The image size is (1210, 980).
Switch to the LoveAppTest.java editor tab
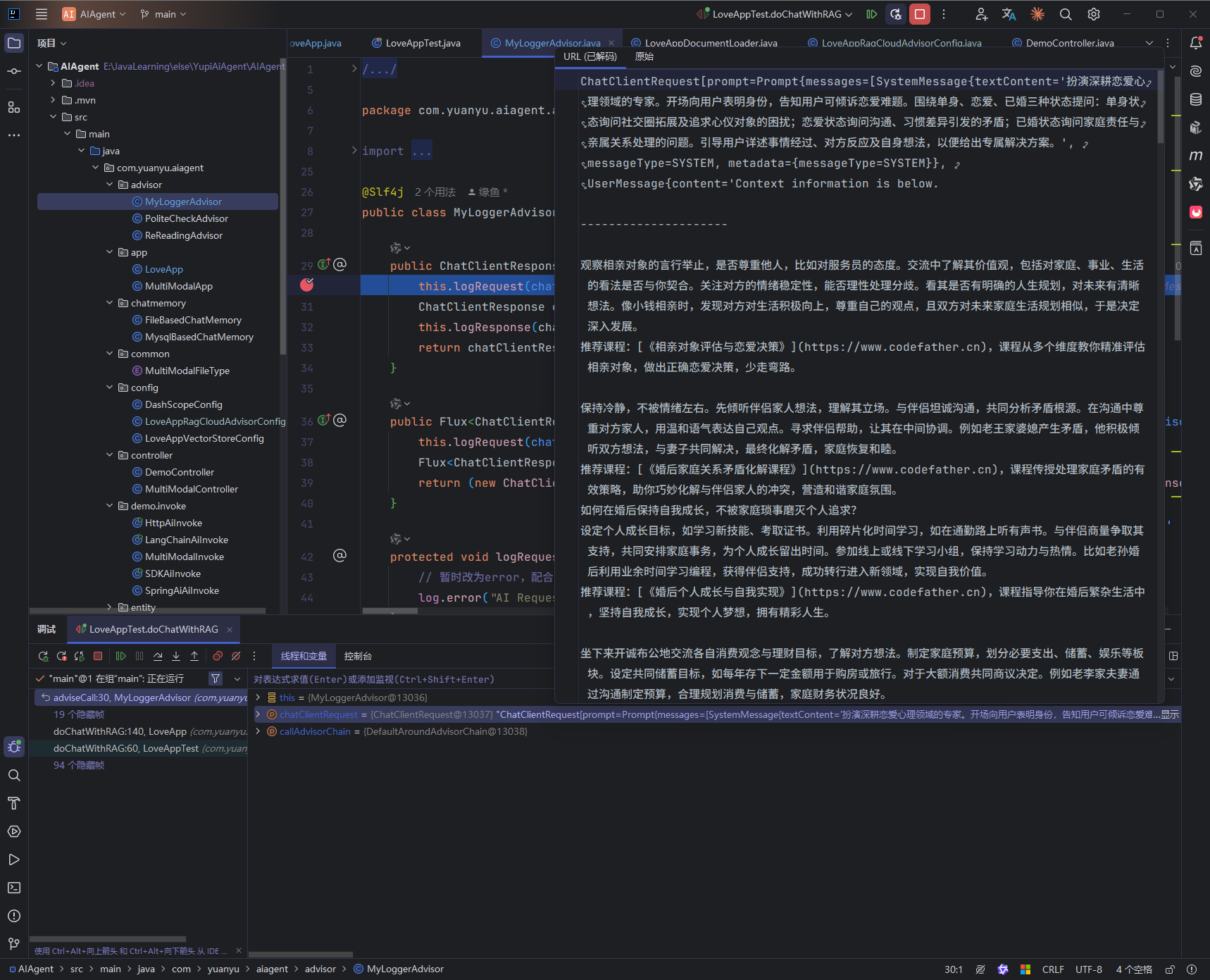pos(423,43)
